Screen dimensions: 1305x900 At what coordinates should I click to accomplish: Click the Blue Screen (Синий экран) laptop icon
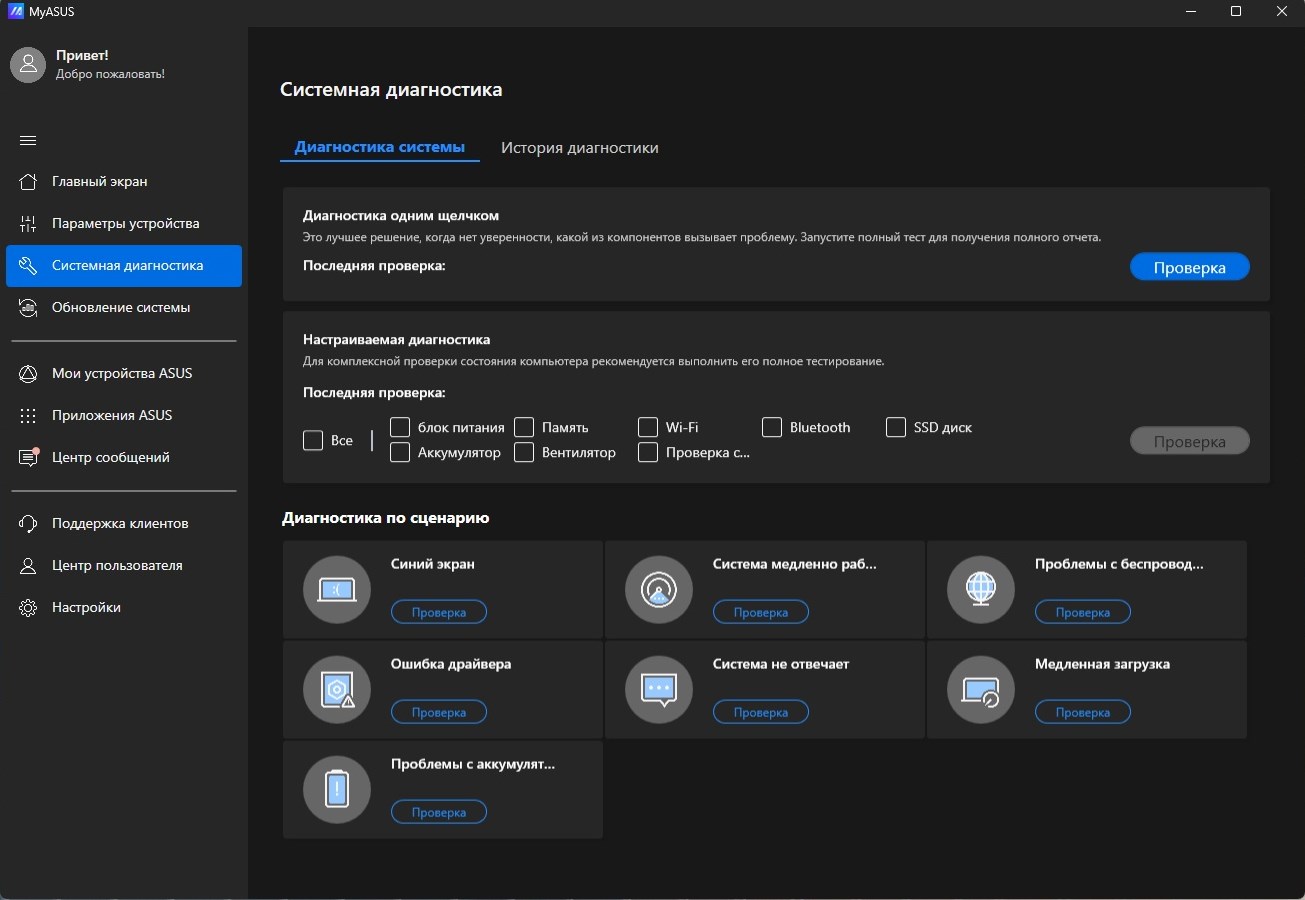pos(337,590)
